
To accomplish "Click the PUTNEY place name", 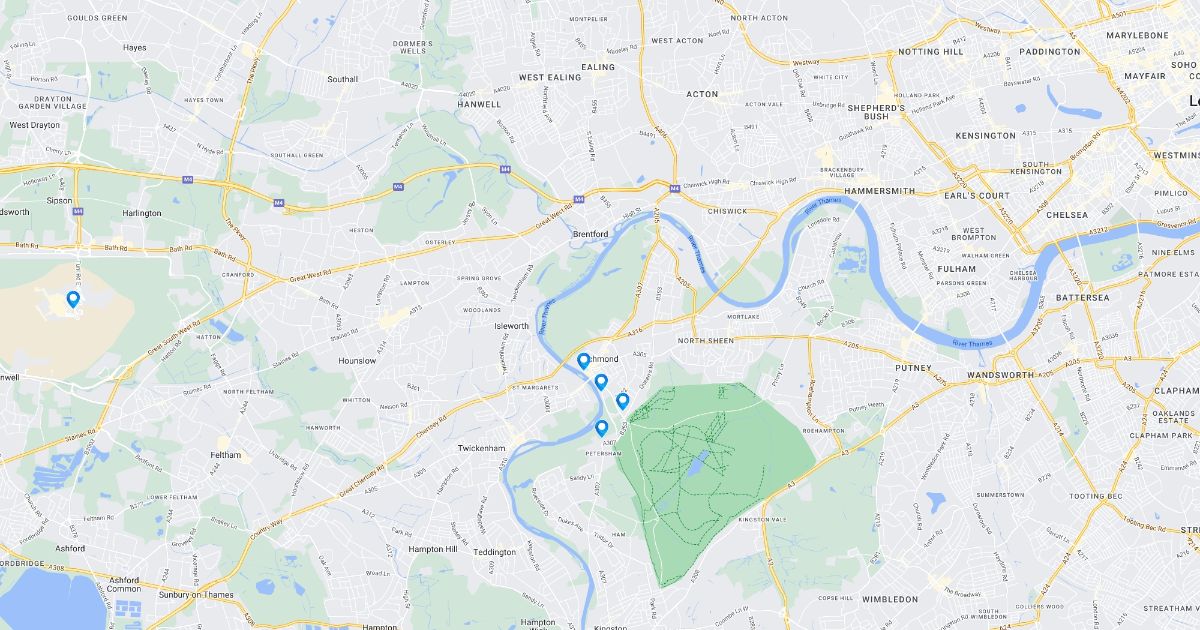I will 913,368.
